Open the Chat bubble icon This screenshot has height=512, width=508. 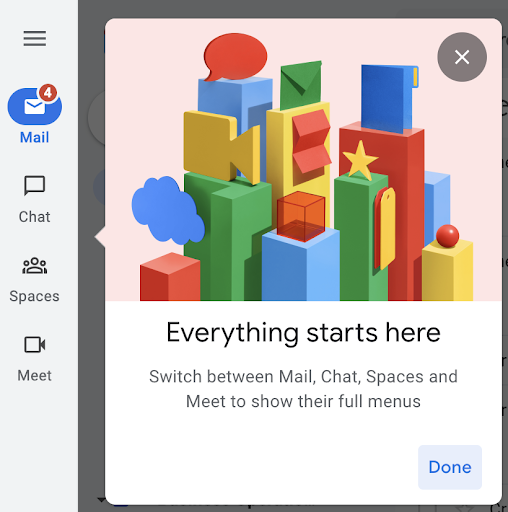click(34, 185)
